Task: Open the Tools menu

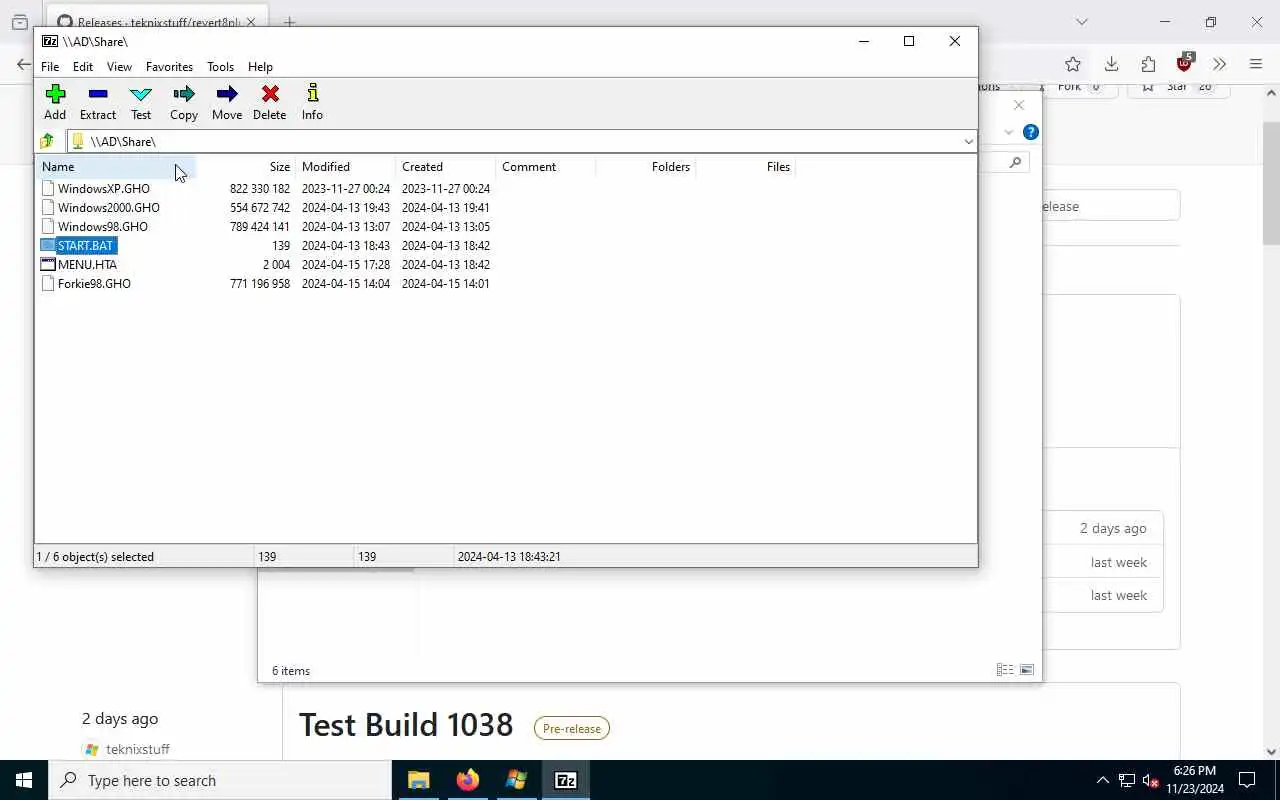Action: click(x=220, y=67)
